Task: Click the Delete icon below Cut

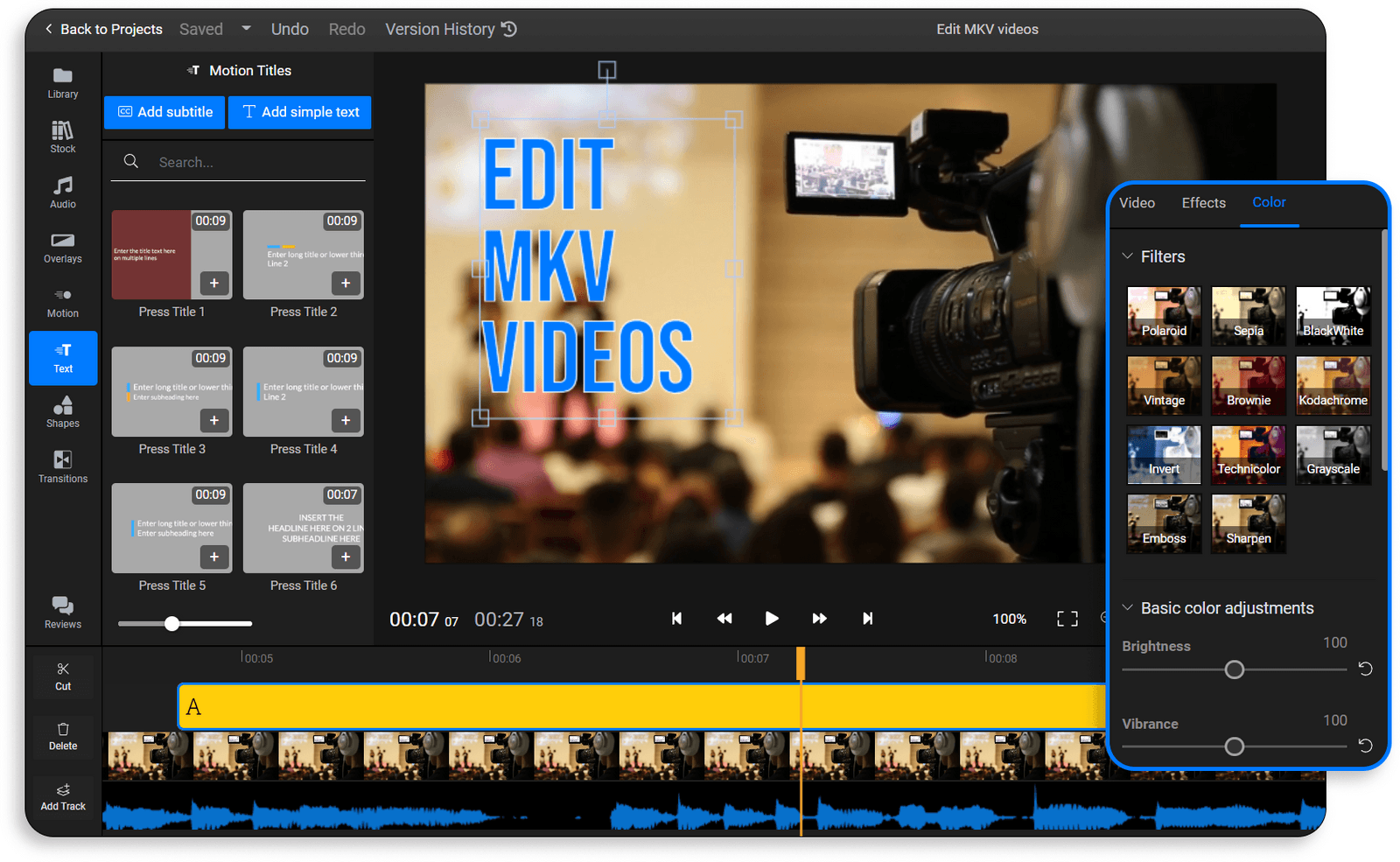Action: pos(62,735)
